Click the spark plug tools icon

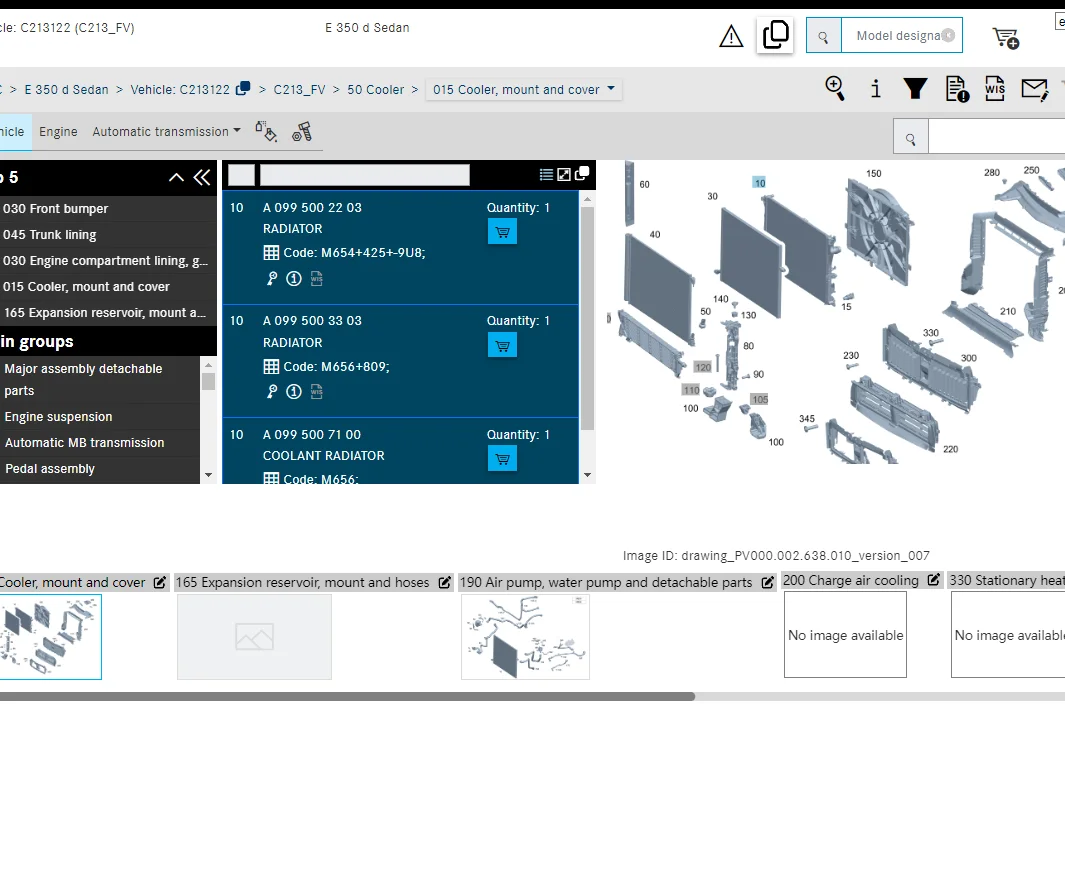click(x=302, y=131)
